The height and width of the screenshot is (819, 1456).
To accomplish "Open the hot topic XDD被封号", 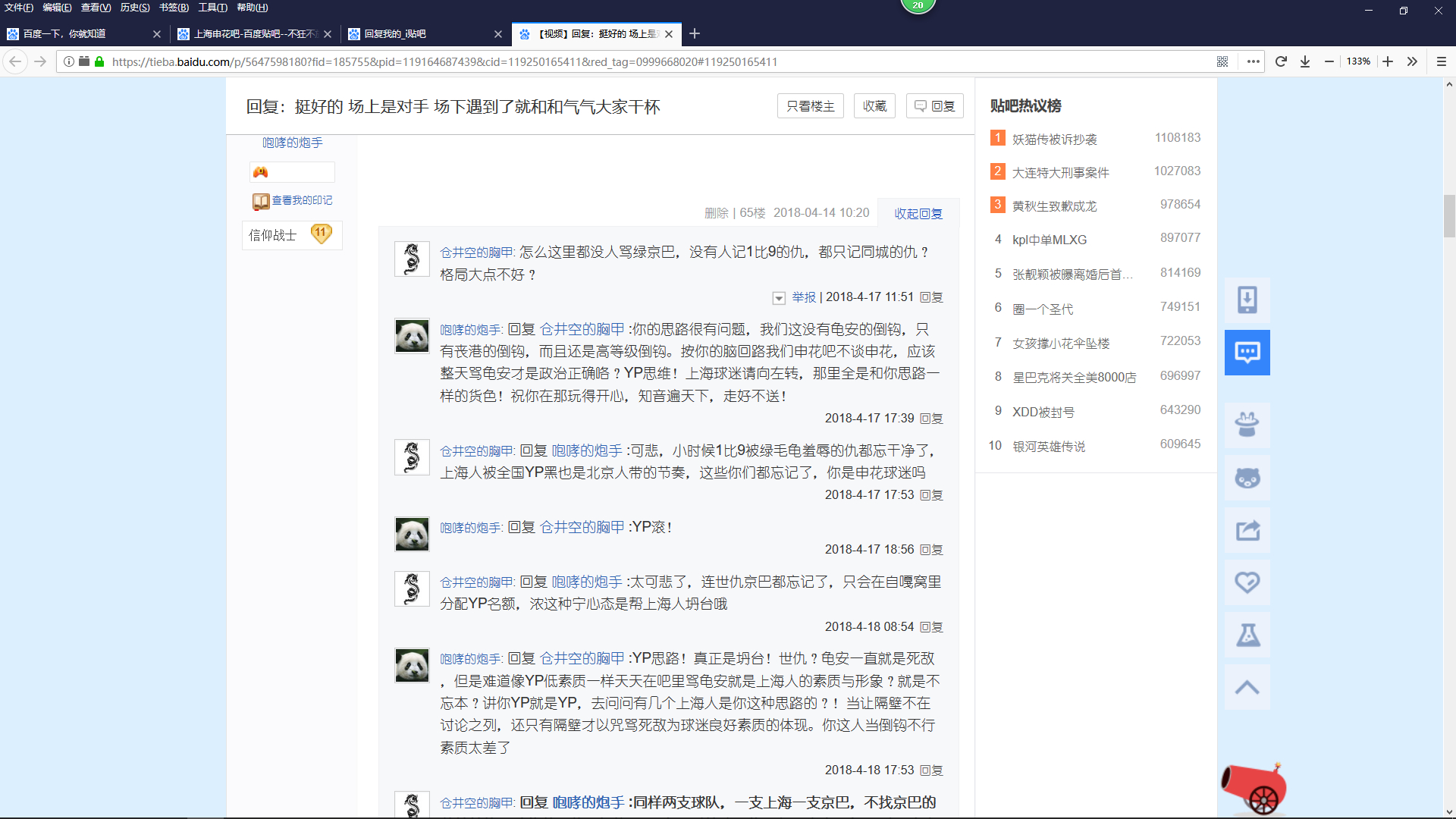I will coord(1043,413).
